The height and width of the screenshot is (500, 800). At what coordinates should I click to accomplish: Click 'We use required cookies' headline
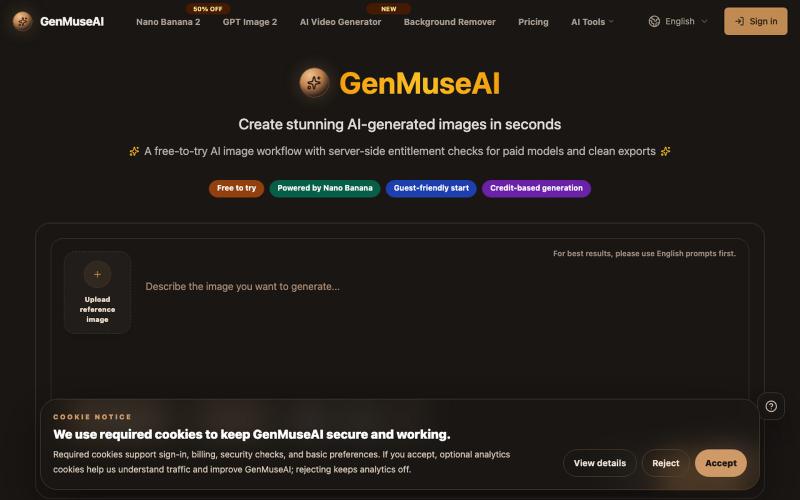(x=252, y=435)
